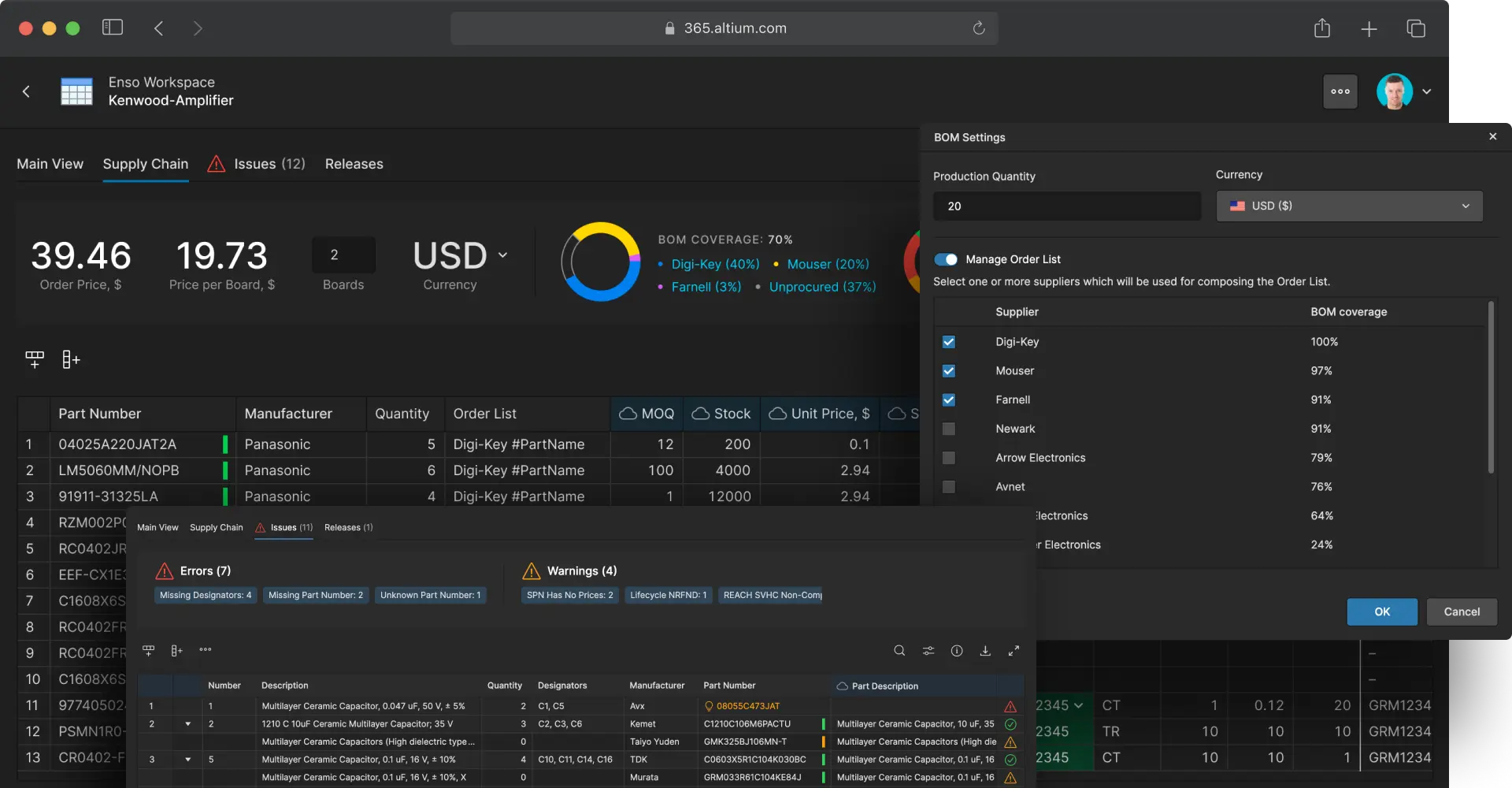Click the Production Quantity input field
Viewport: 1512px width, 788px height.
click(1066, 206)
